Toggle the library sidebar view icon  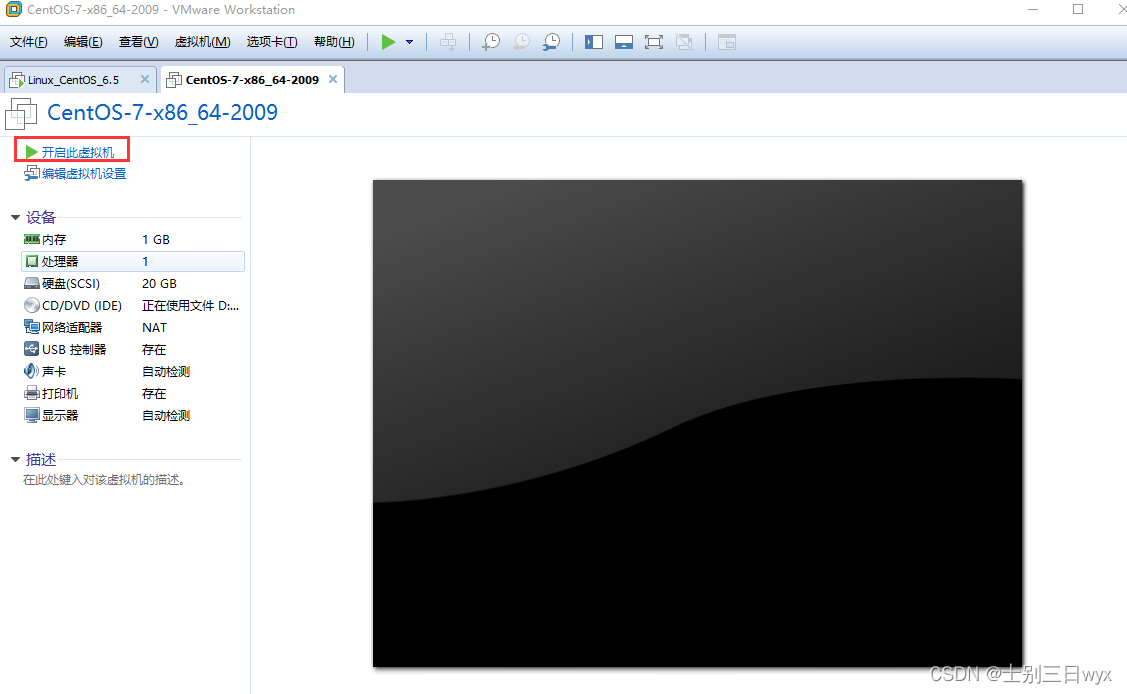tap(594, 42)
